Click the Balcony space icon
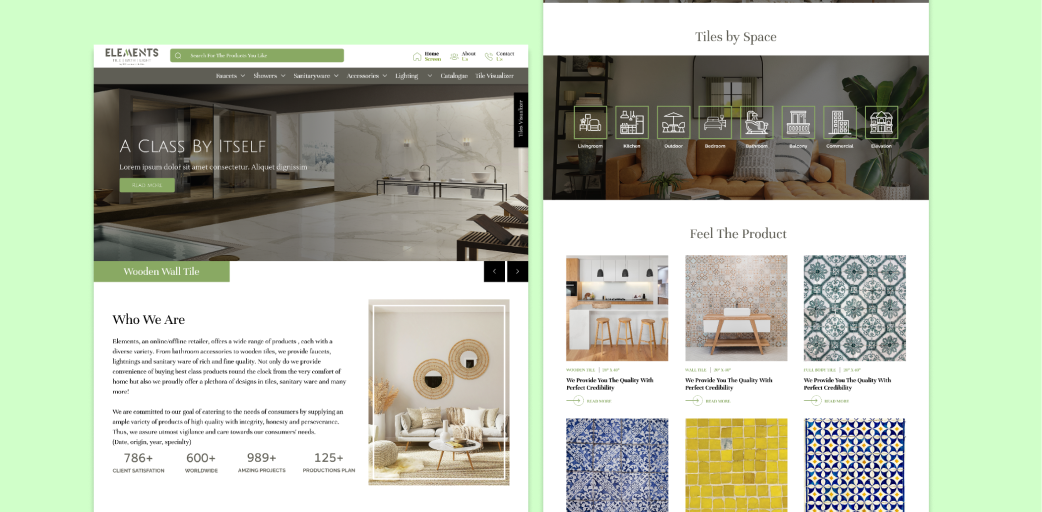 [x=798, y=123]
